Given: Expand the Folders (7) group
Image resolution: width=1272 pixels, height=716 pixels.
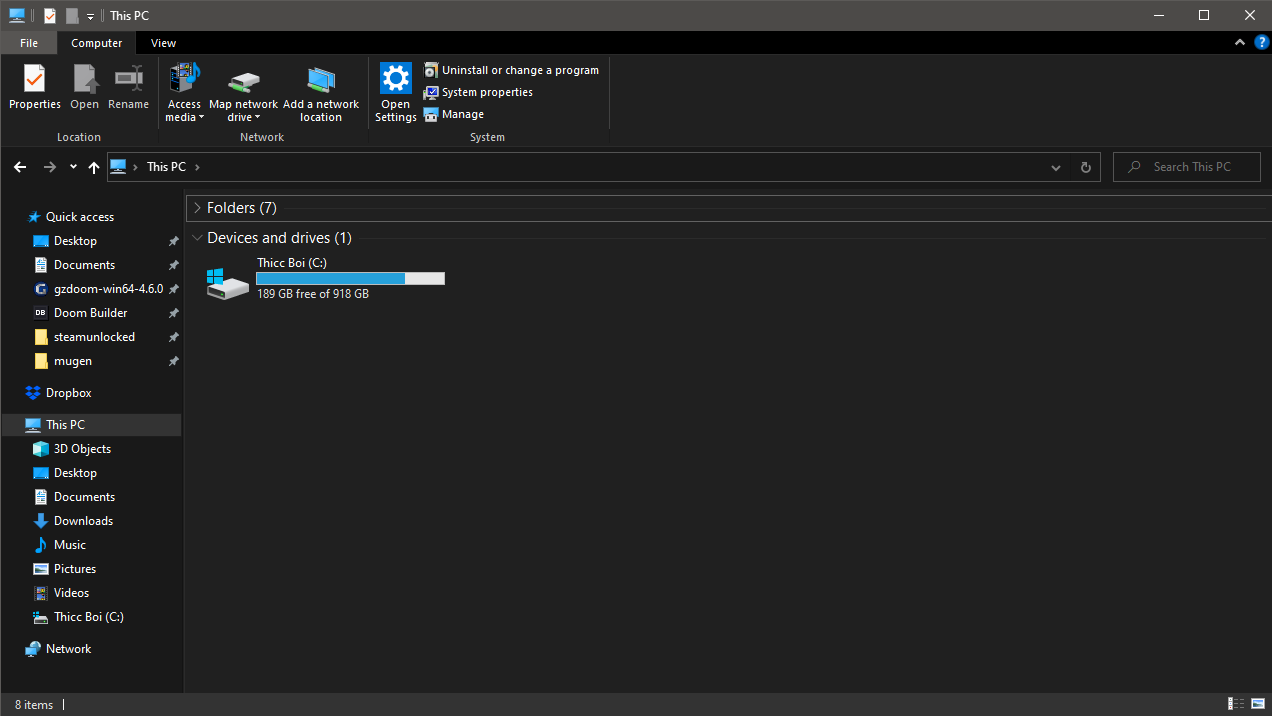Looking at the screenshot, I should (197, 208).
